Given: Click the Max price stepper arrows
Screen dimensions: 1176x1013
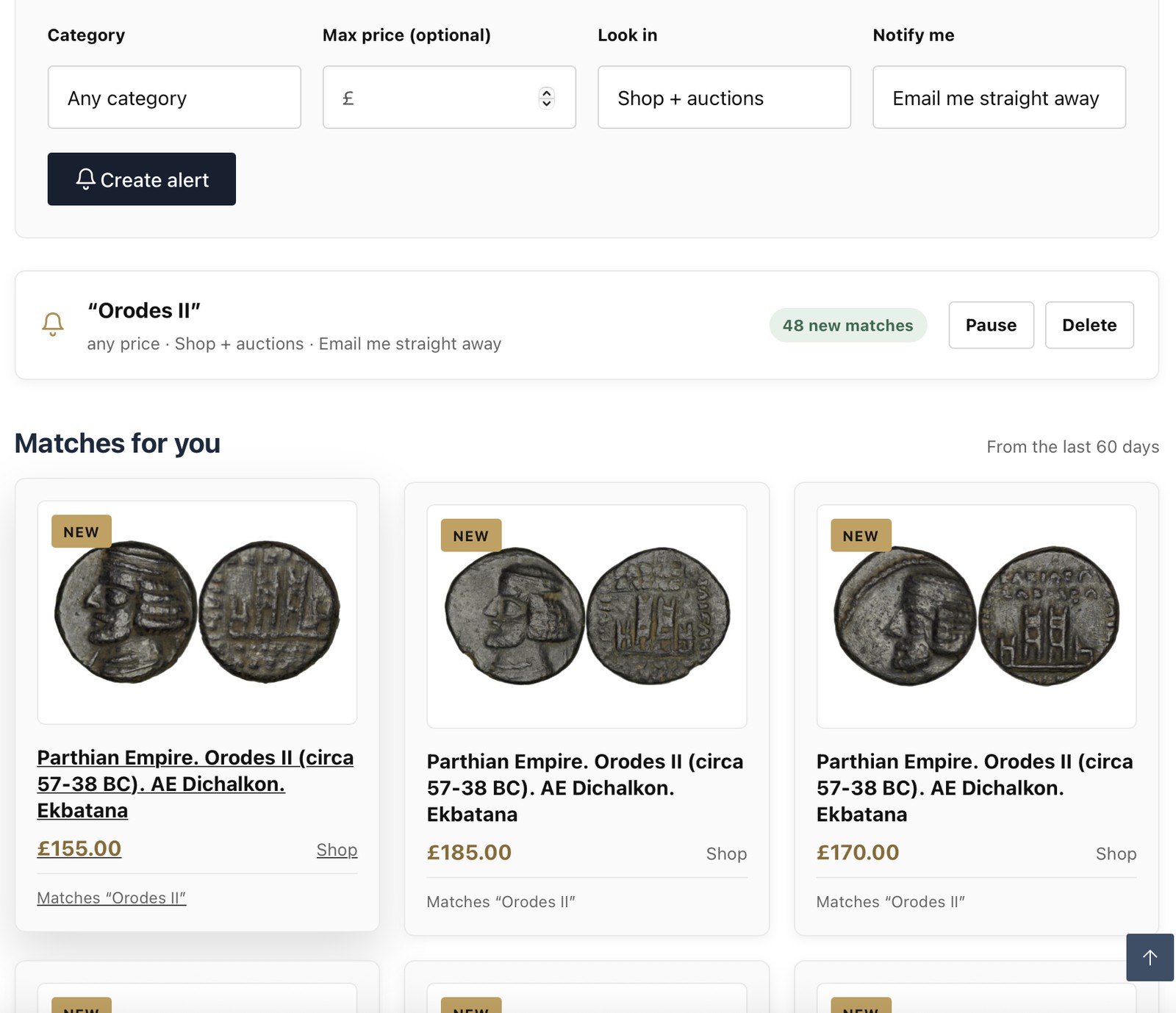Looking at the screenshot, I should tap(546, 97).
